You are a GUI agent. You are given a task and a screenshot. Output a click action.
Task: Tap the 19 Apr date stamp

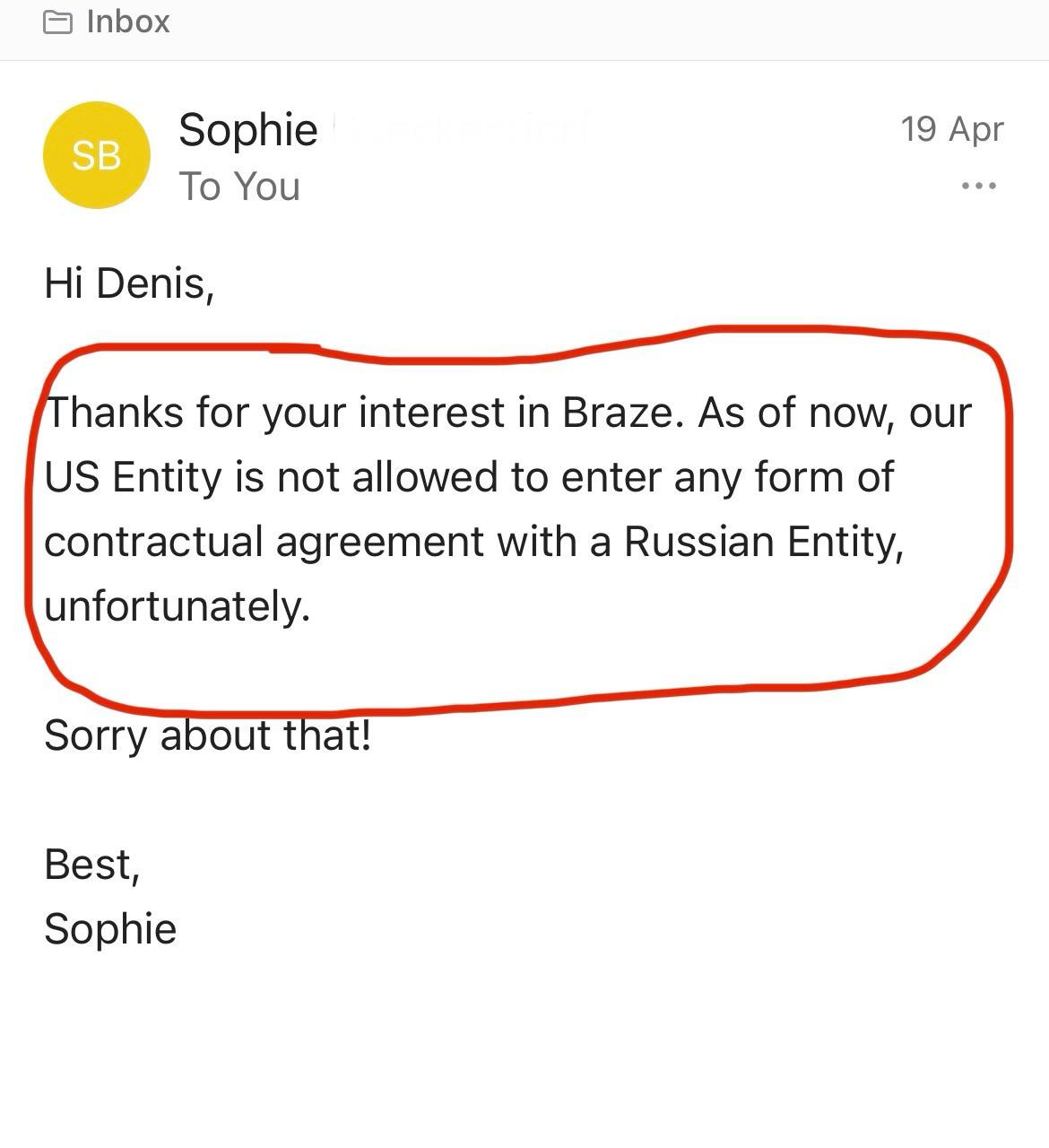coord(952,129)
